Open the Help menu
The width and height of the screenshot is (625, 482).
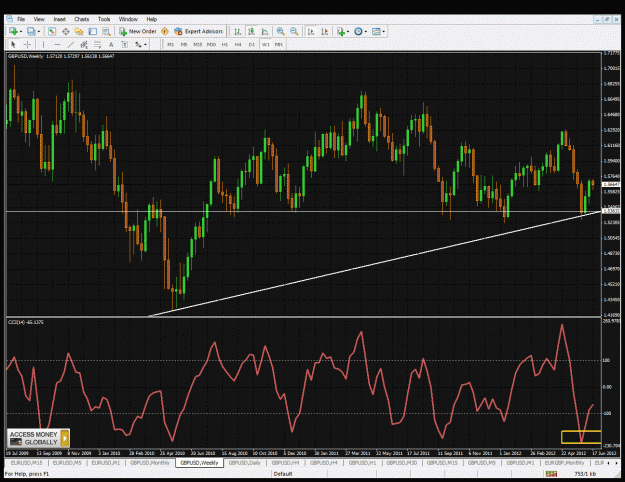151,19
